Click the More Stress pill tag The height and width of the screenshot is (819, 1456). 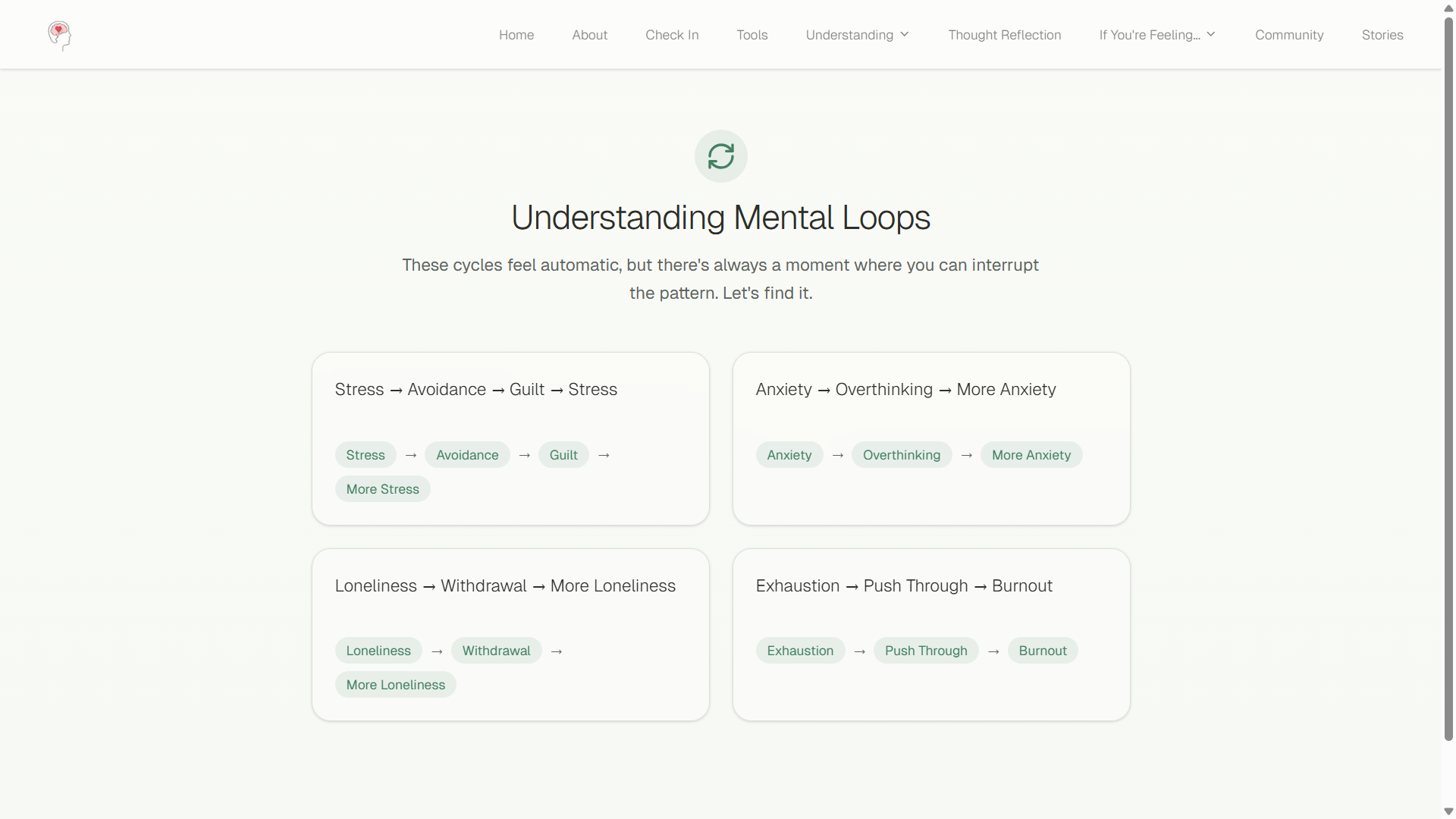pos(382,489)
